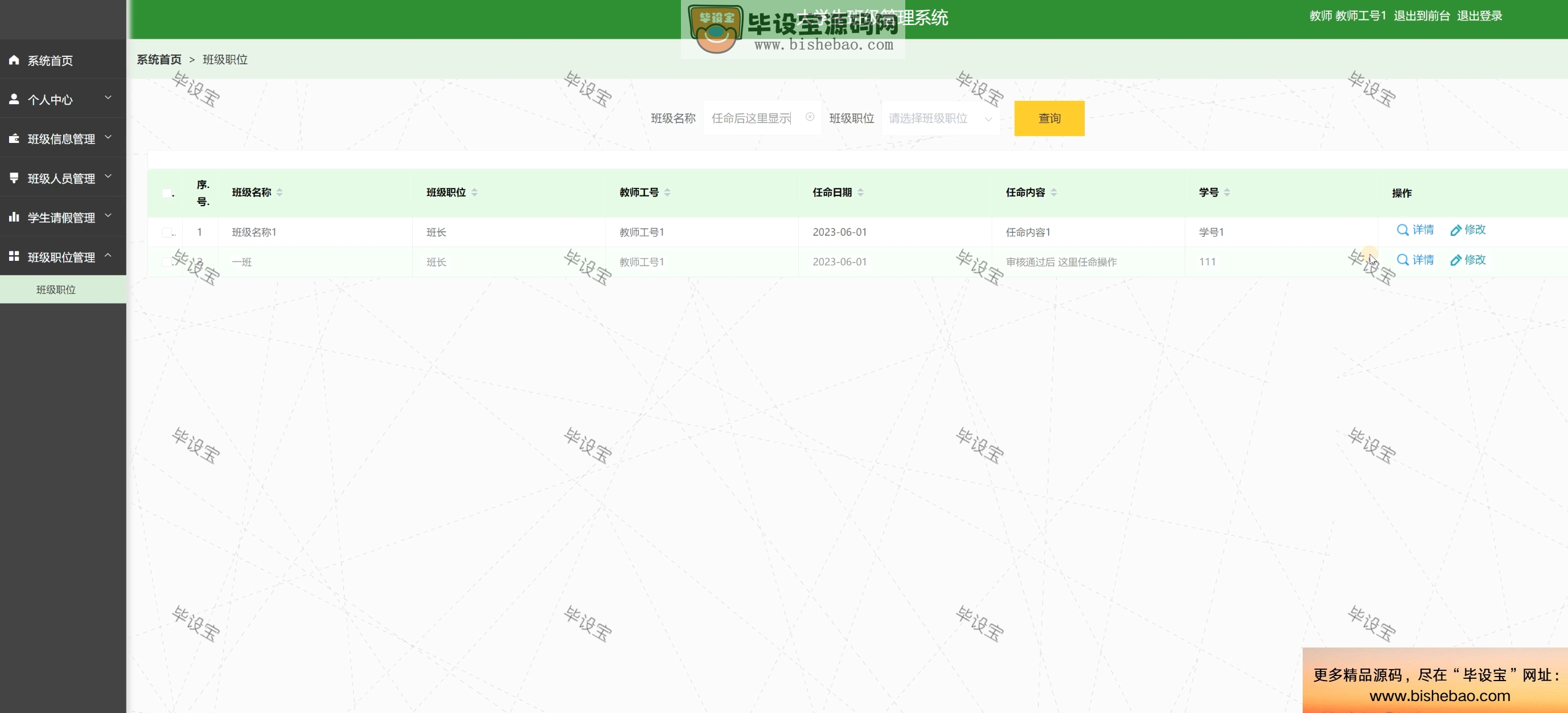The height and width of the screenshot is (713, 1568).
Task: Sort the table by 班级职位 column arrows
Action: 474,192
